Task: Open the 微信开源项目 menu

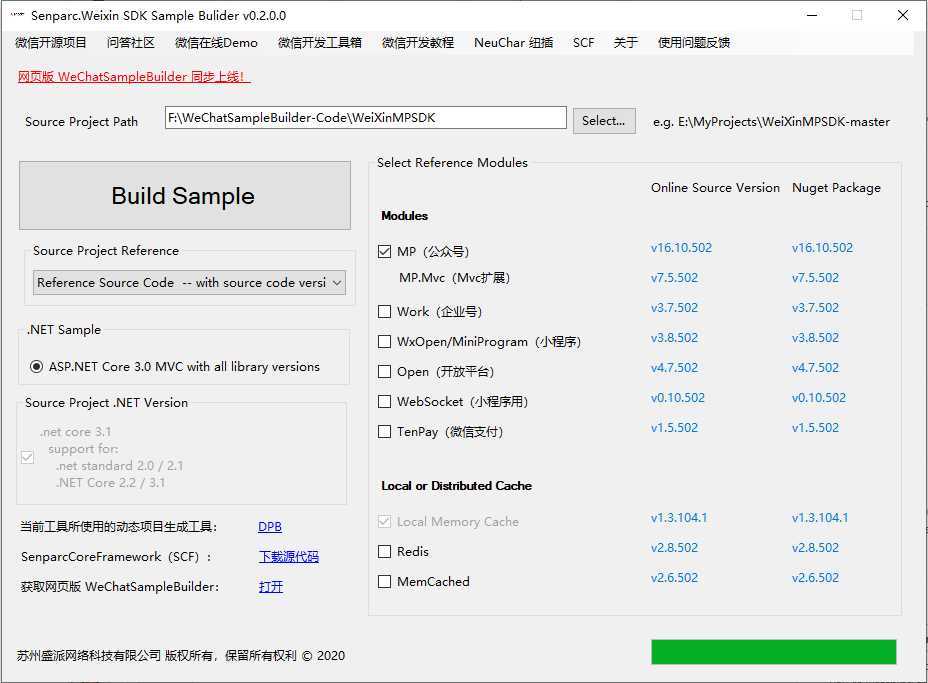Action: (x=51, y=43)
